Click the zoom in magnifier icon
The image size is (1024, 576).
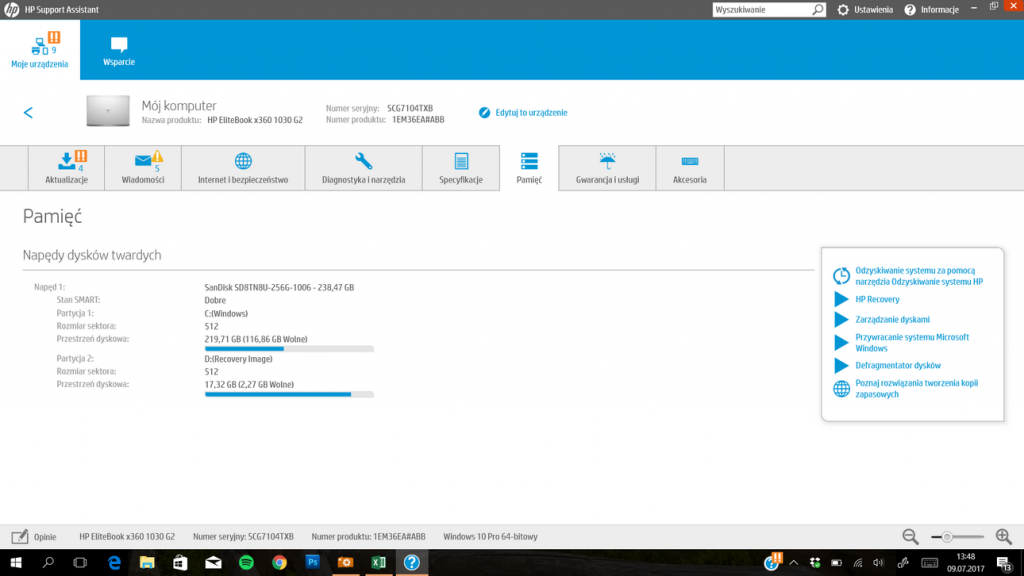click(x=1003, y=537)
